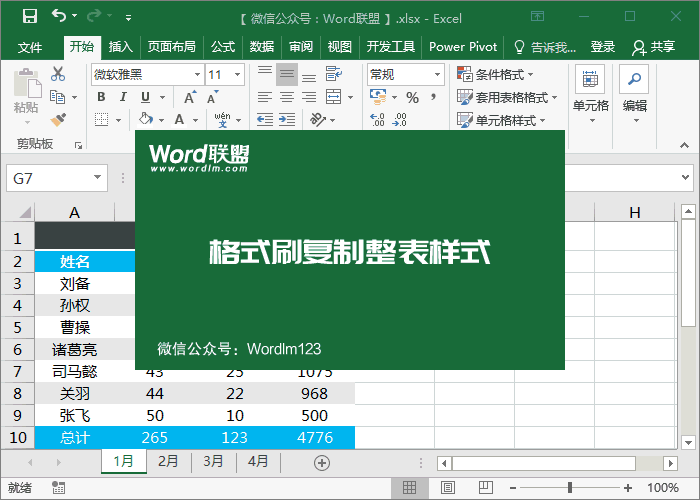This screenshot has height=500, width=700.
Task: Click the 共享 share button
Action: tap(654, 47)
